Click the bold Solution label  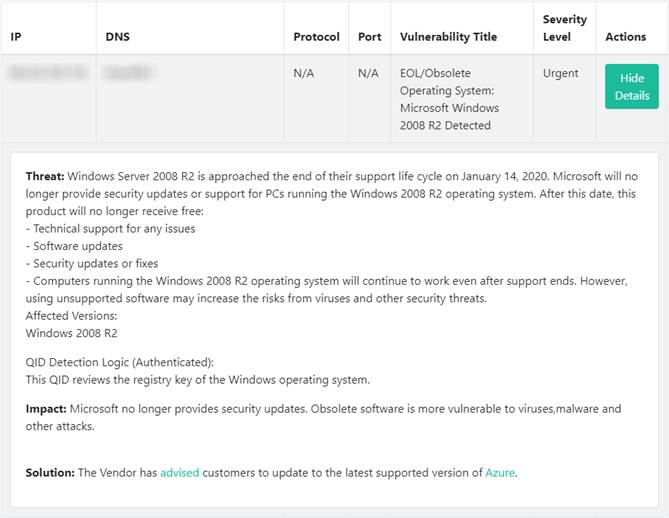50,472
